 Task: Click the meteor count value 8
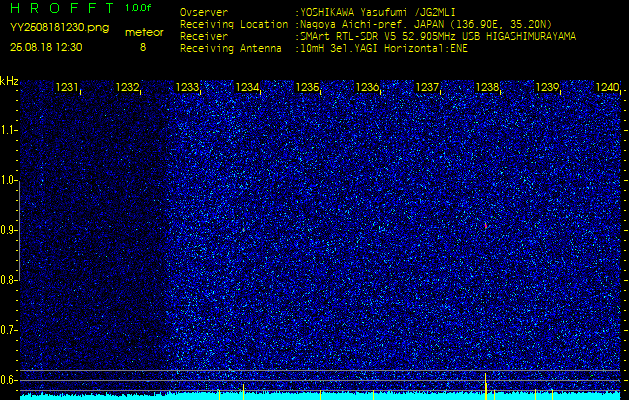coord(143,47)
